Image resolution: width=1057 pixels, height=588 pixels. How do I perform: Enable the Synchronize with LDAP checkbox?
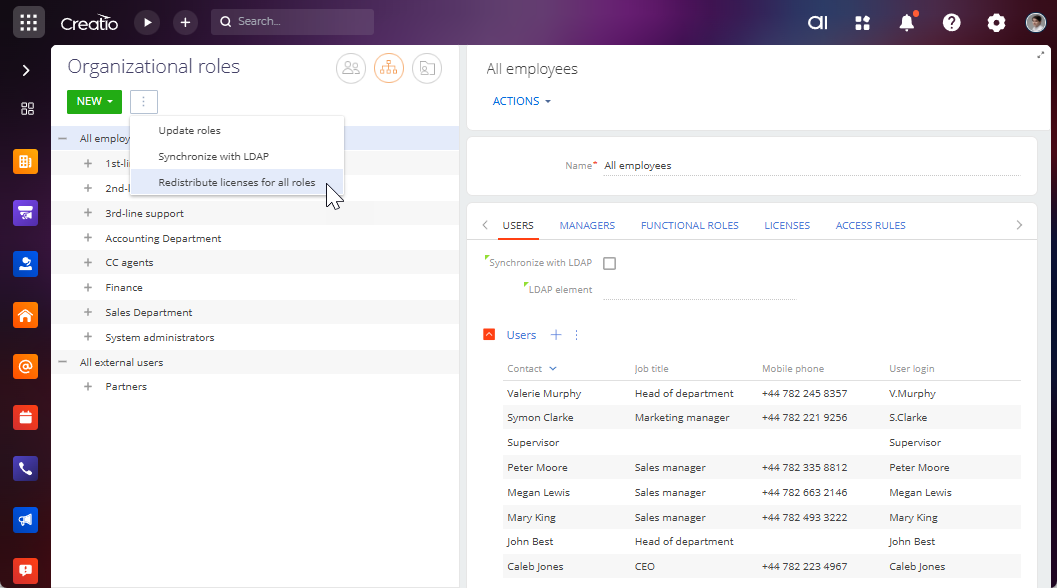[x=610, y=264]
